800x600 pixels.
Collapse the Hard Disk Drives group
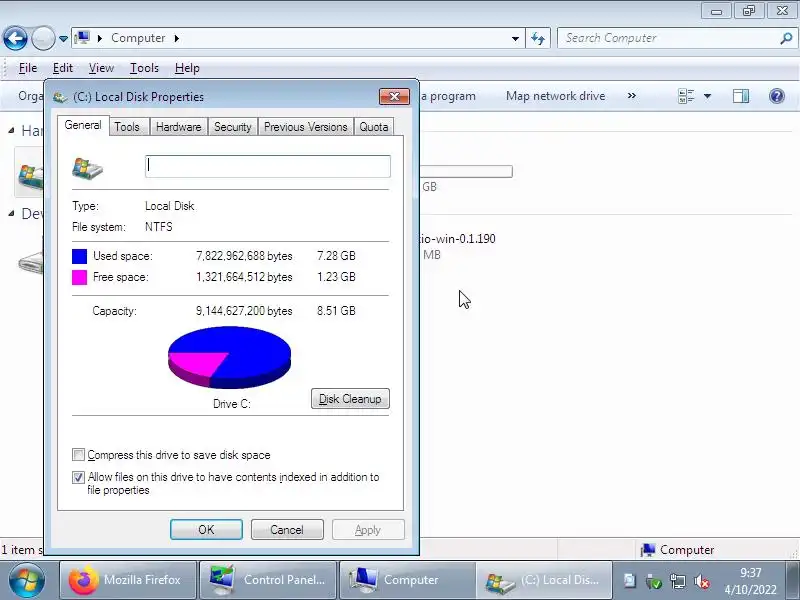coord(11,131)
